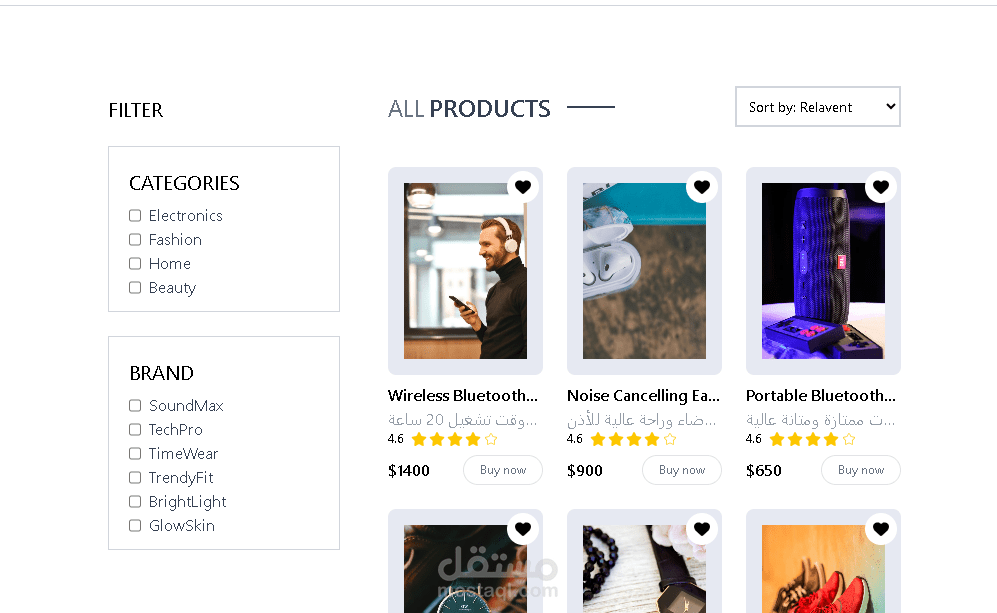This screenshot has width=997, height=613.
Task: Check the BrightLight brand filter
Action: 135,502
